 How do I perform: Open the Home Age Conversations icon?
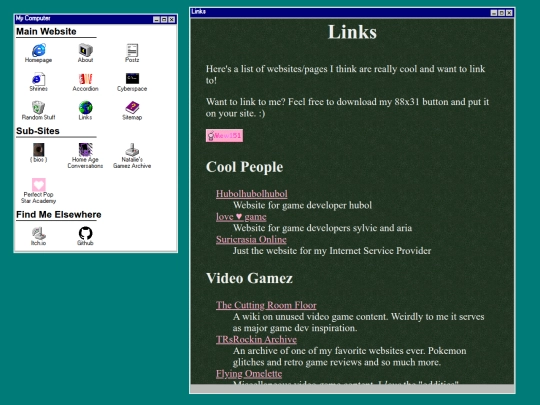point(85,150)
